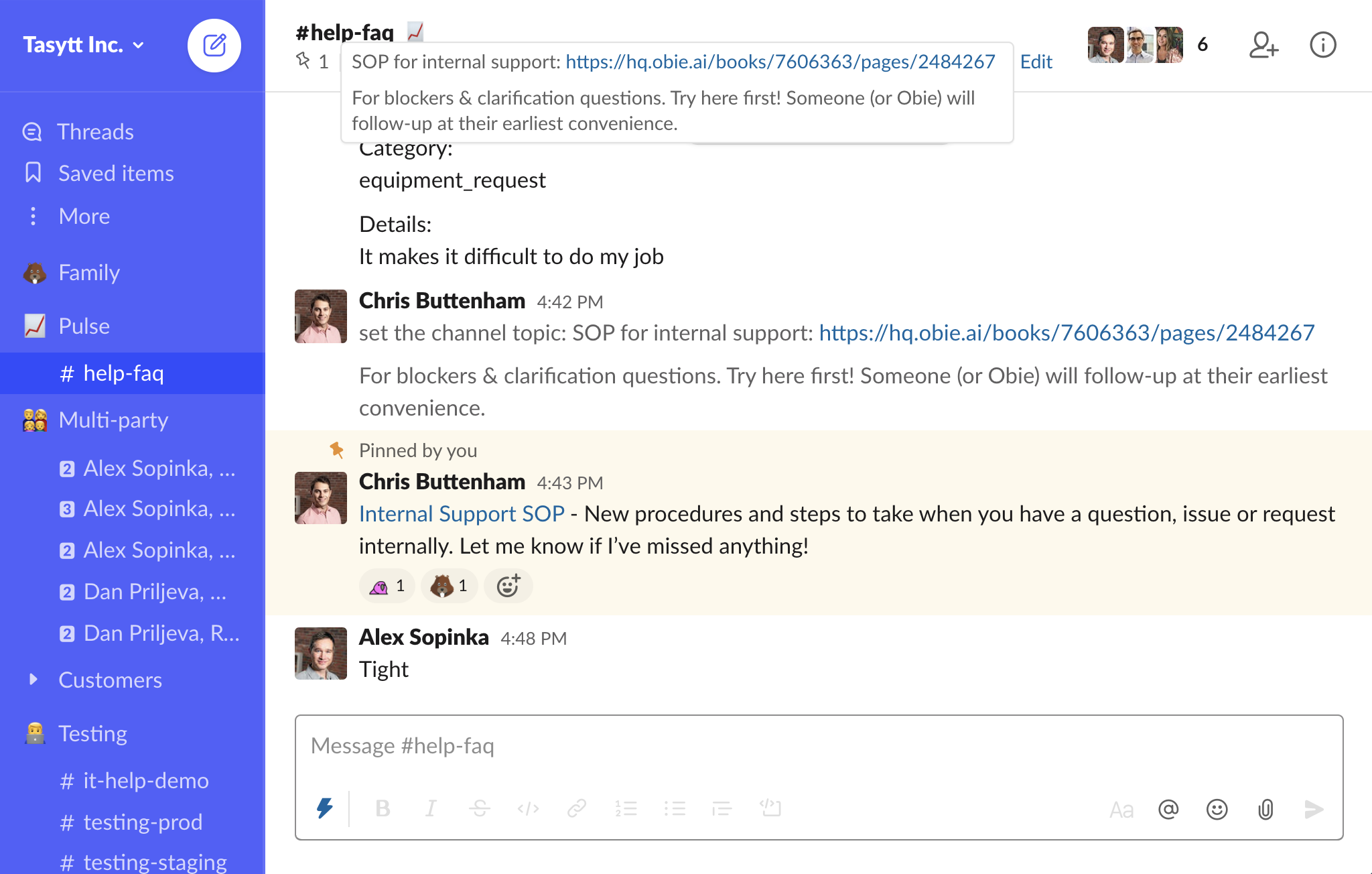Open the testing-staging channel
1372x874 pixels.
(x=143, y=862)
